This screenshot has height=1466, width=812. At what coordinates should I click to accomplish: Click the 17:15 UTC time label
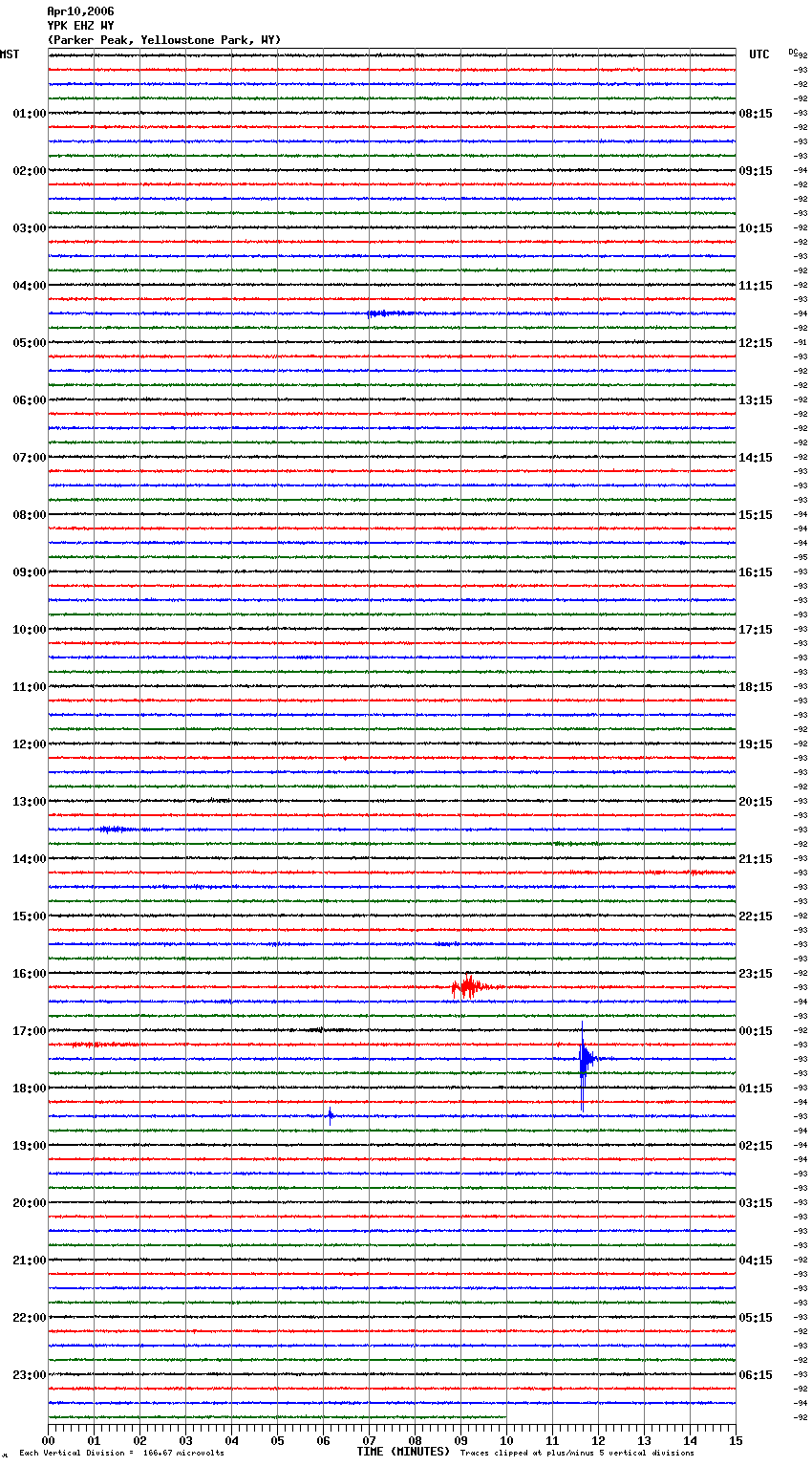click(756, 630)
